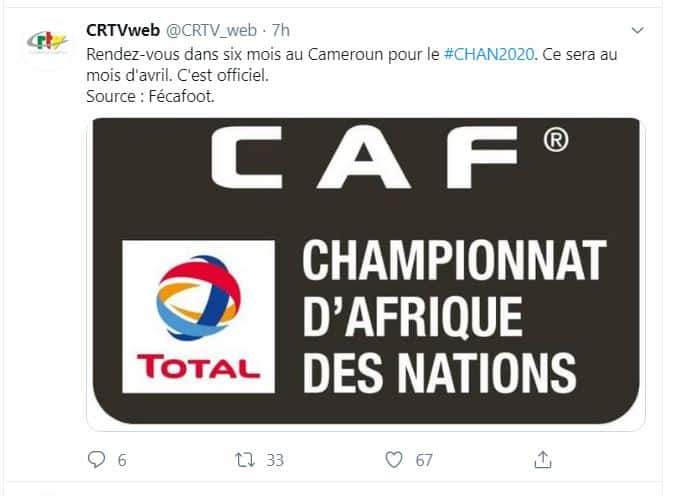Click the registered trademark symbol in image
This screenshot has width=696, height=496.
pyautogui.click(x=556, y=140)
